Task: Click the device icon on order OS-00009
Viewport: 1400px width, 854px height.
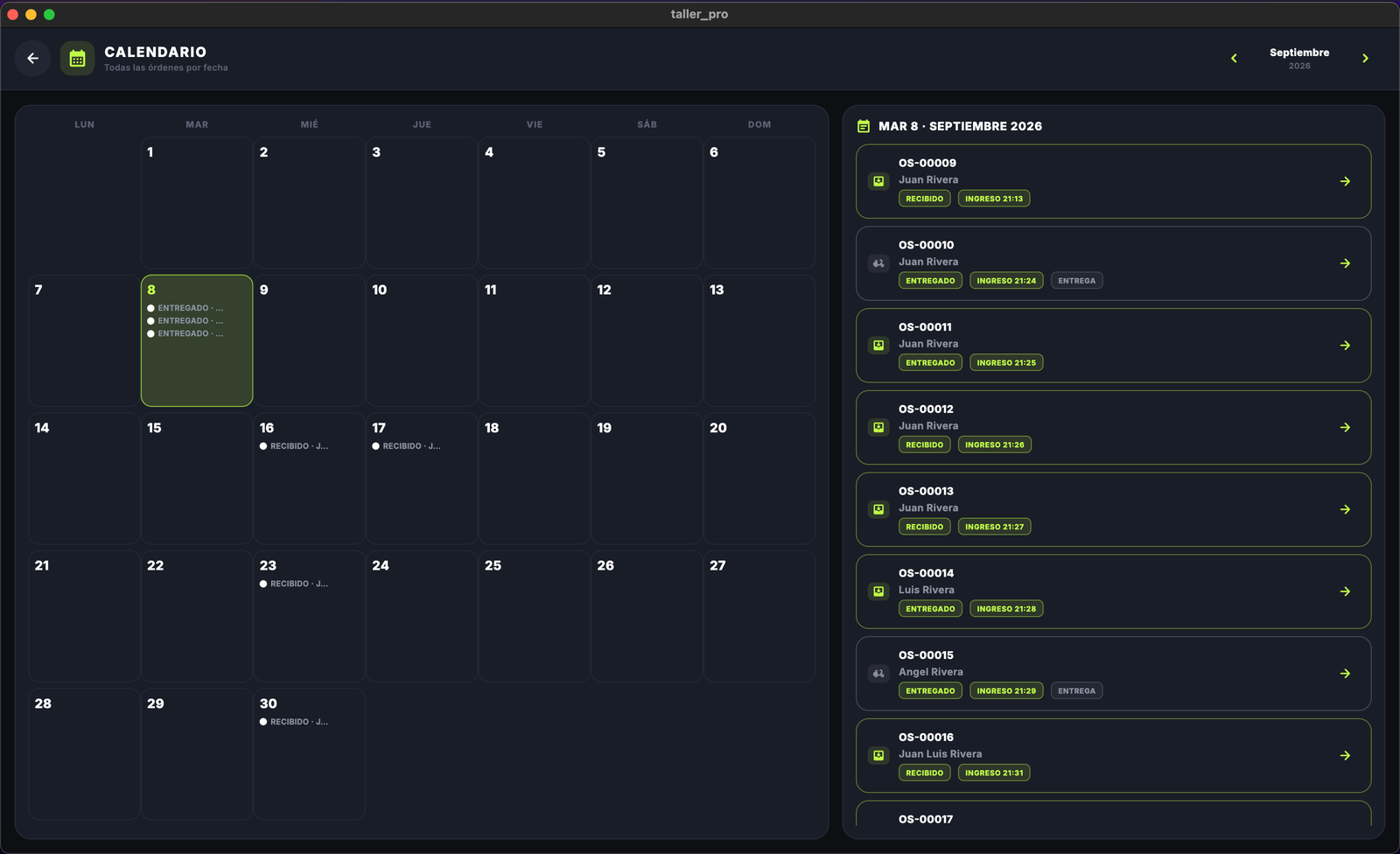Action: (x=878, y=181)
